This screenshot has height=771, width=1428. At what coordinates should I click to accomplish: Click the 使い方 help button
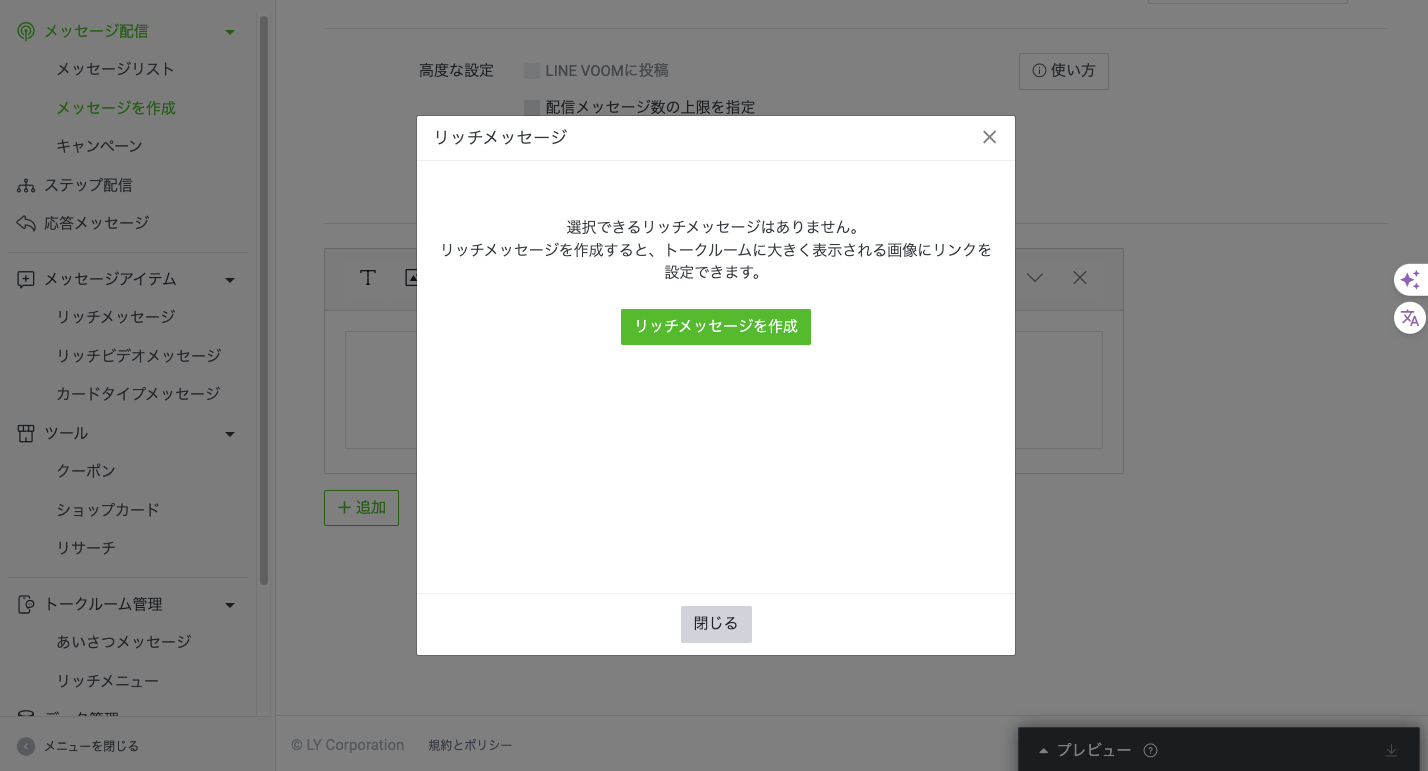[x=1064, y=71]
